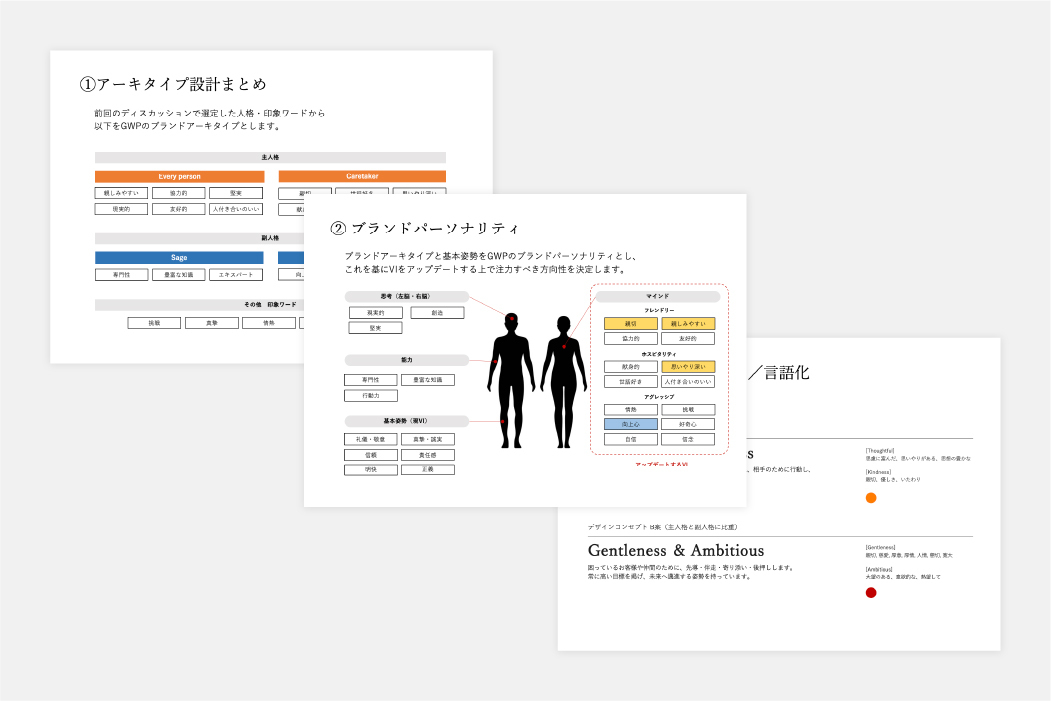Select the "基本姿勢（現VI）" category pill
Viewport: 1051px width, 701px height.
406,421
